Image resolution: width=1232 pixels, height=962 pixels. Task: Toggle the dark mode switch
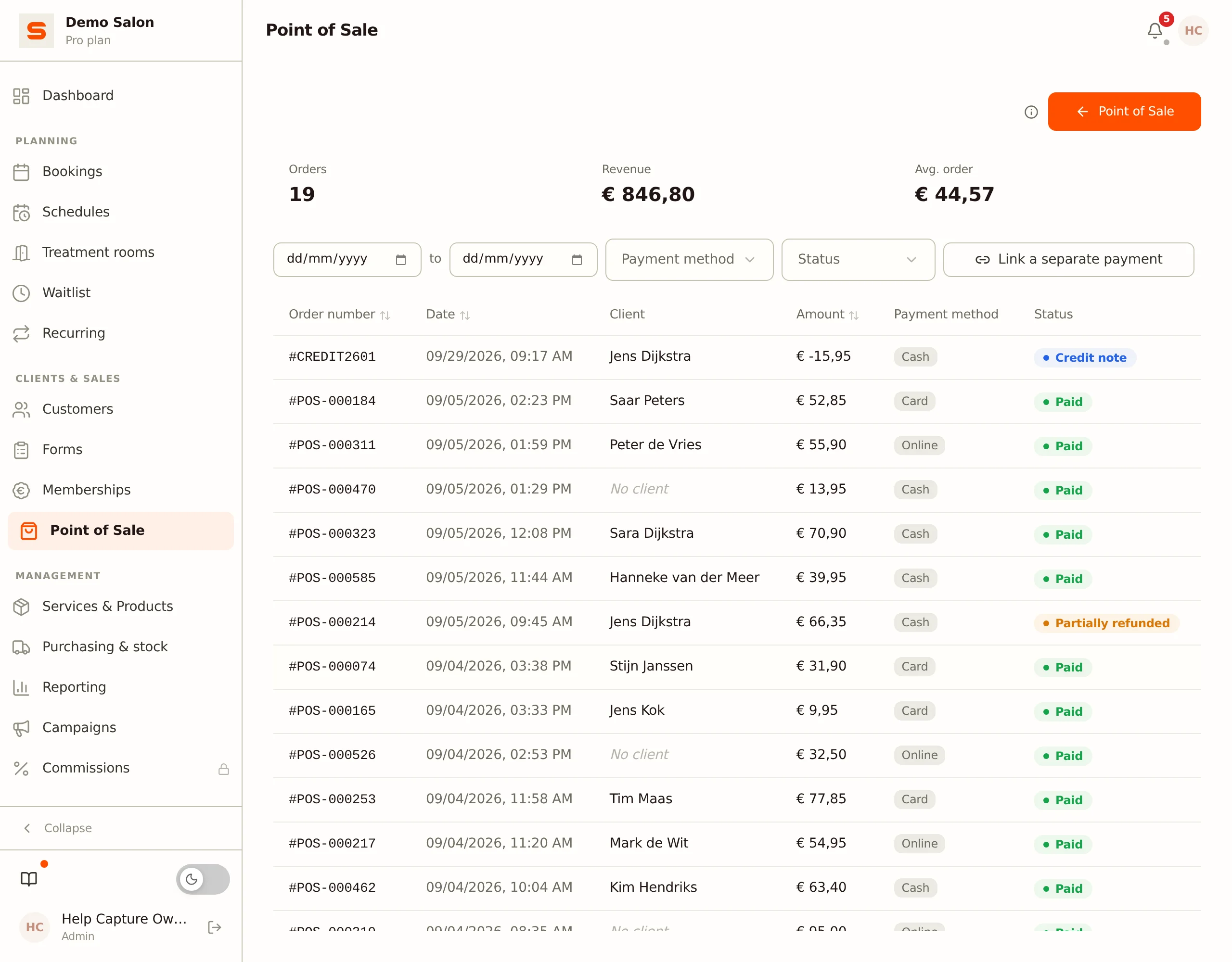tap(203, 878)
